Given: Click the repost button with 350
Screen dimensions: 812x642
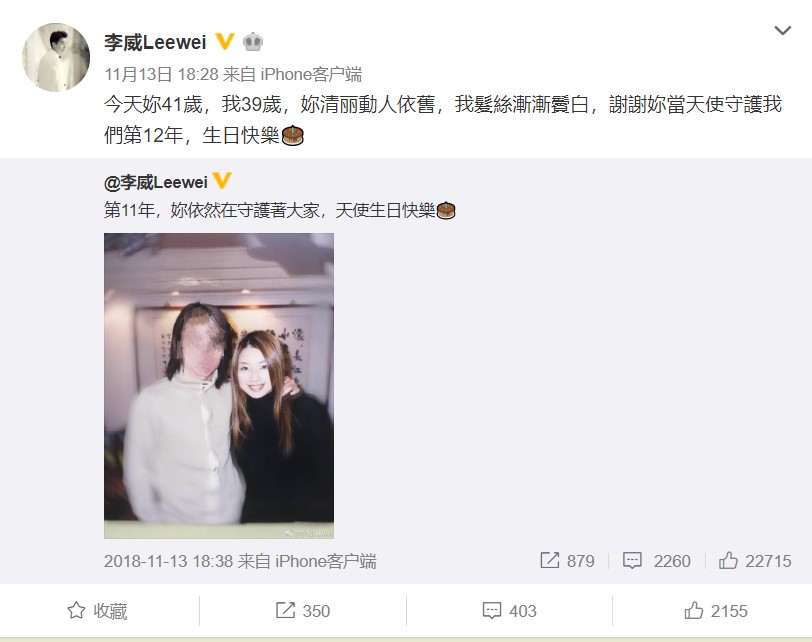Looking at the screenshot, I should [303, 611].
